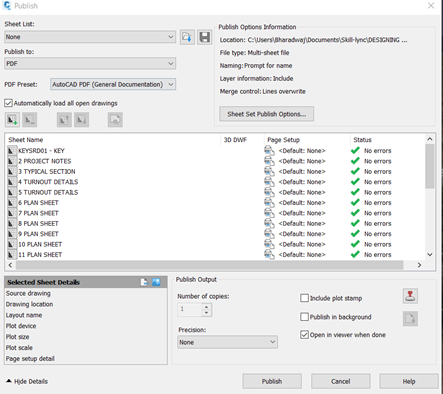
Task: Click page setup Default None for 2 PROJECT NOTES
Action: [x=302, y=161]
